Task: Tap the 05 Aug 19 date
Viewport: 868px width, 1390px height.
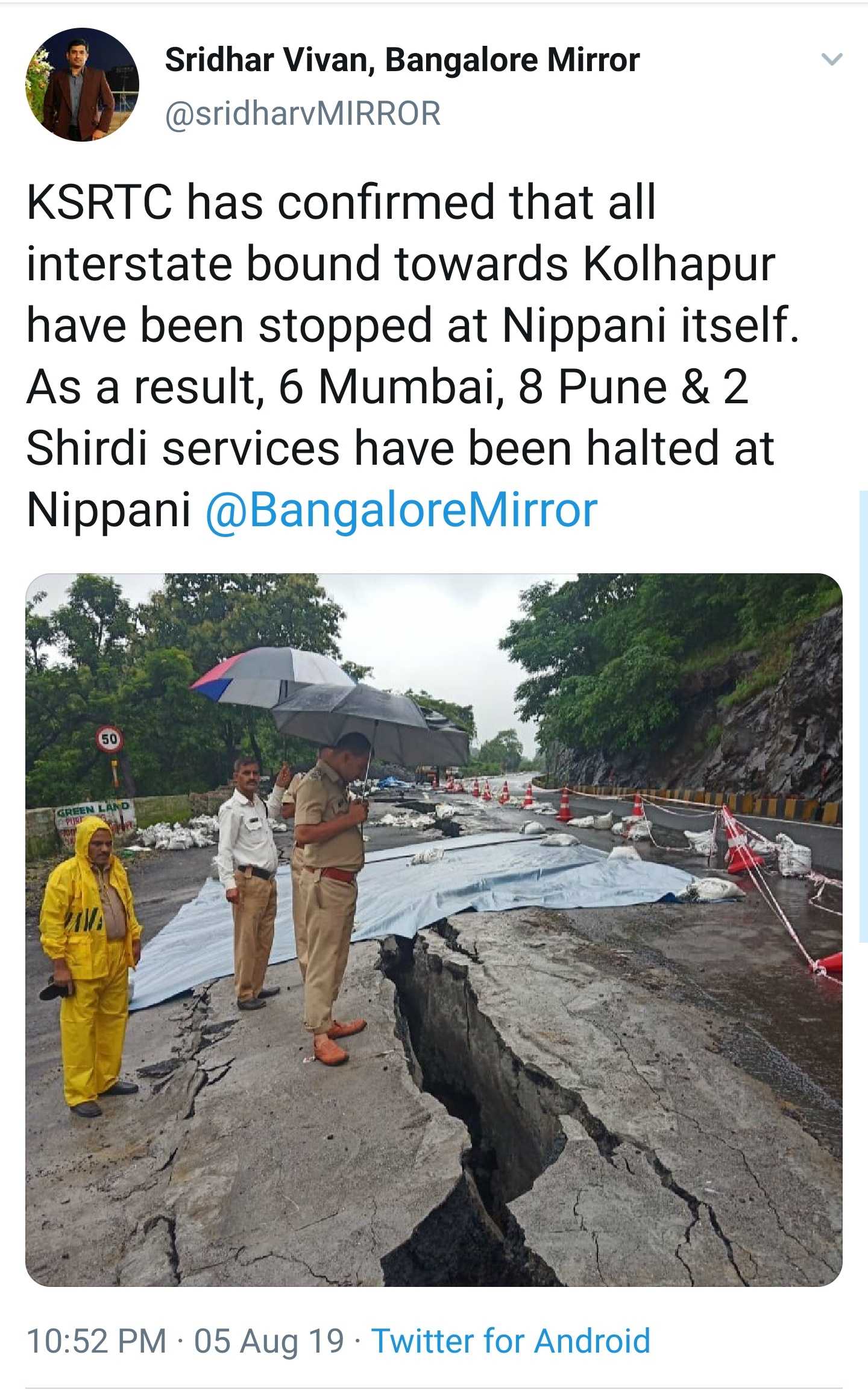Action: pyautogui.click(x=269, y=1342)
